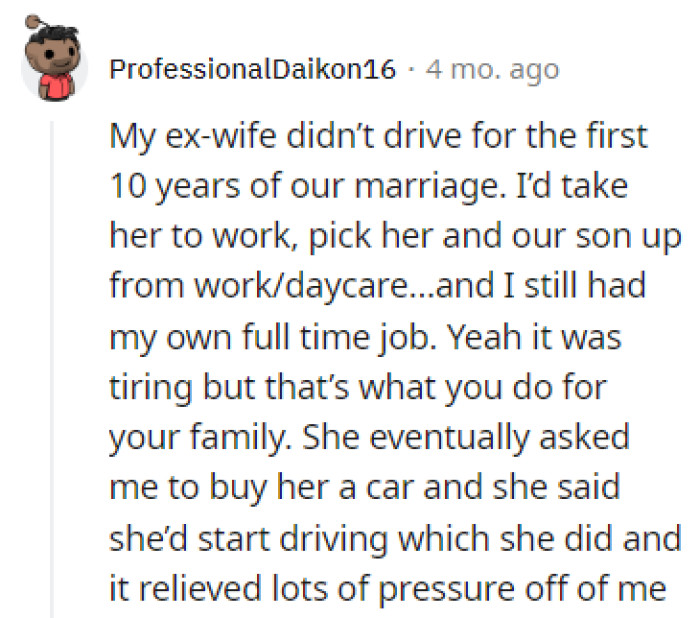Viewport: 700px width, 618px height.
Task: Click the dot separator beside the username
Action: pos(411,70)
